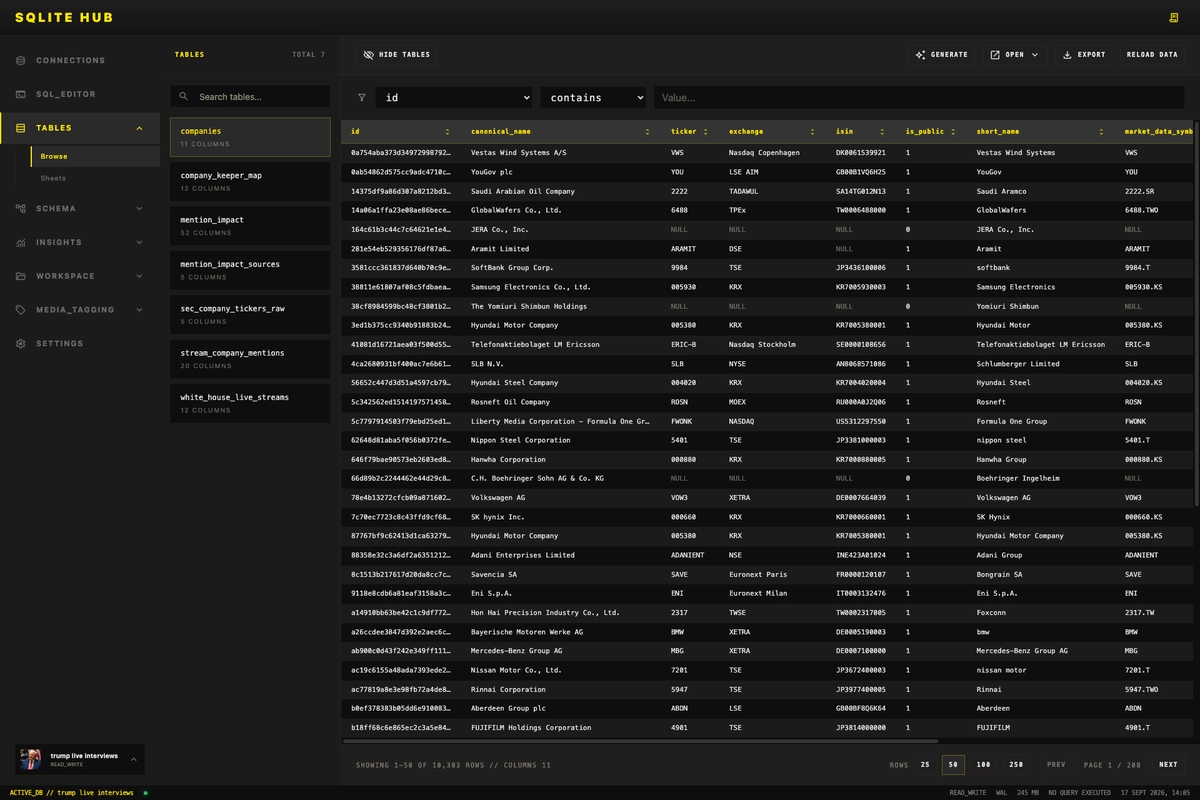This screenshot has height=800, width=1200.
Task: Select the white_house_live_streams table
Action: pos(250,403)
